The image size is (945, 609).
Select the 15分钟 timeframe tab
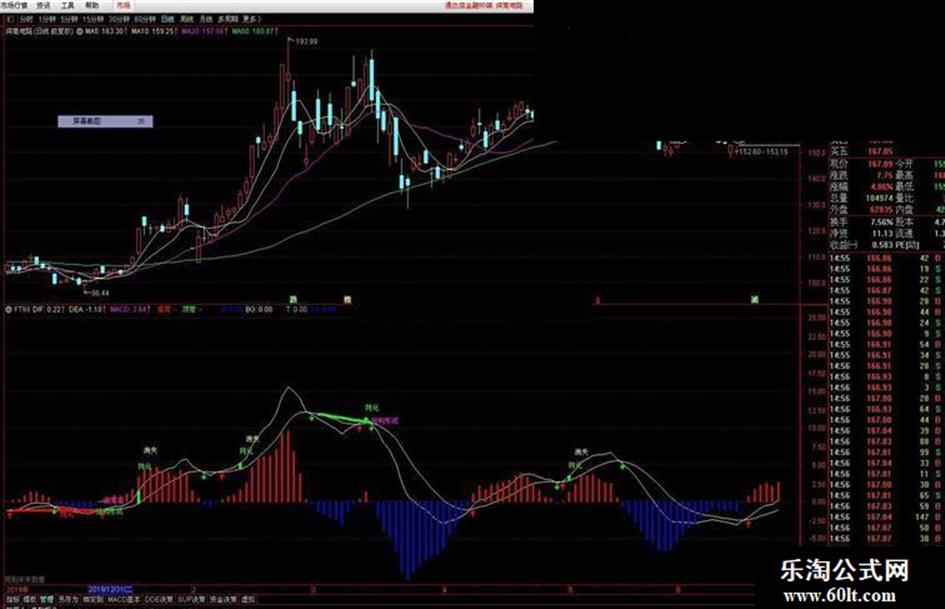[93, 19]
